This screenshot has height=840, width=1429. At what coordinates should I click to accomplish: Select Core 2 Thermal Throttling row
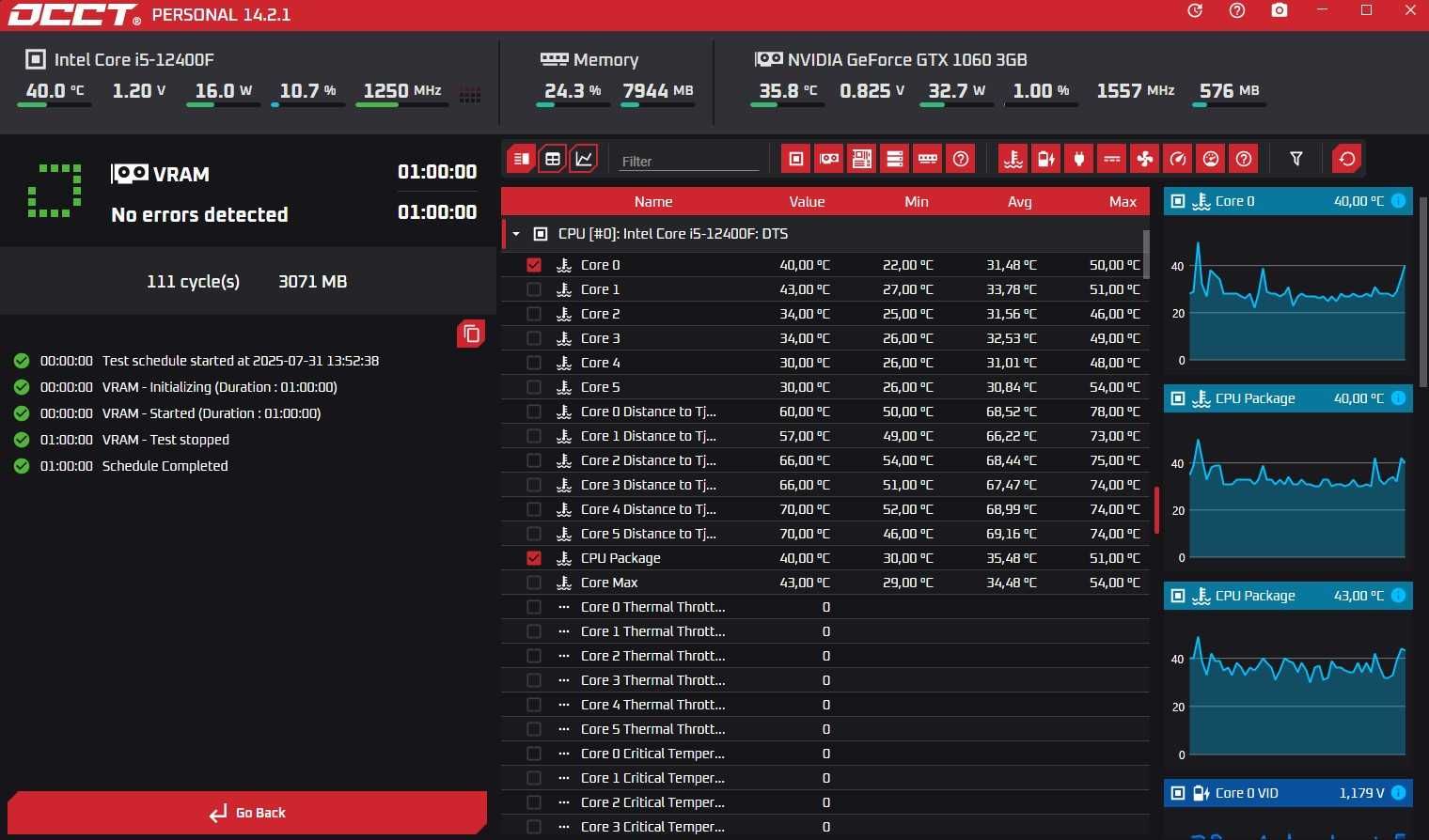tap(825, 656)
